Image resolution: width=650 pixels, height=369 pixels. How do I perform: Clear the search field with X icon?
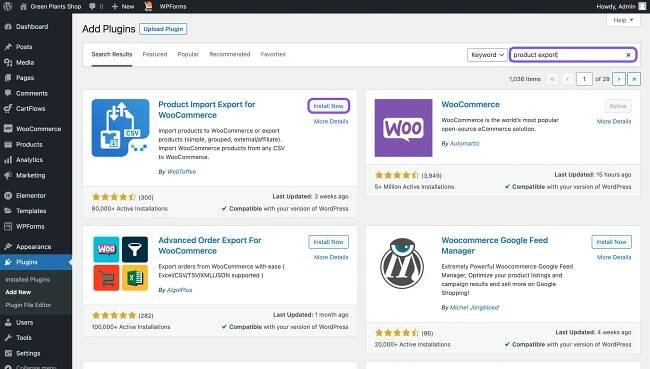pyautogui.click(x=628, y=55)
